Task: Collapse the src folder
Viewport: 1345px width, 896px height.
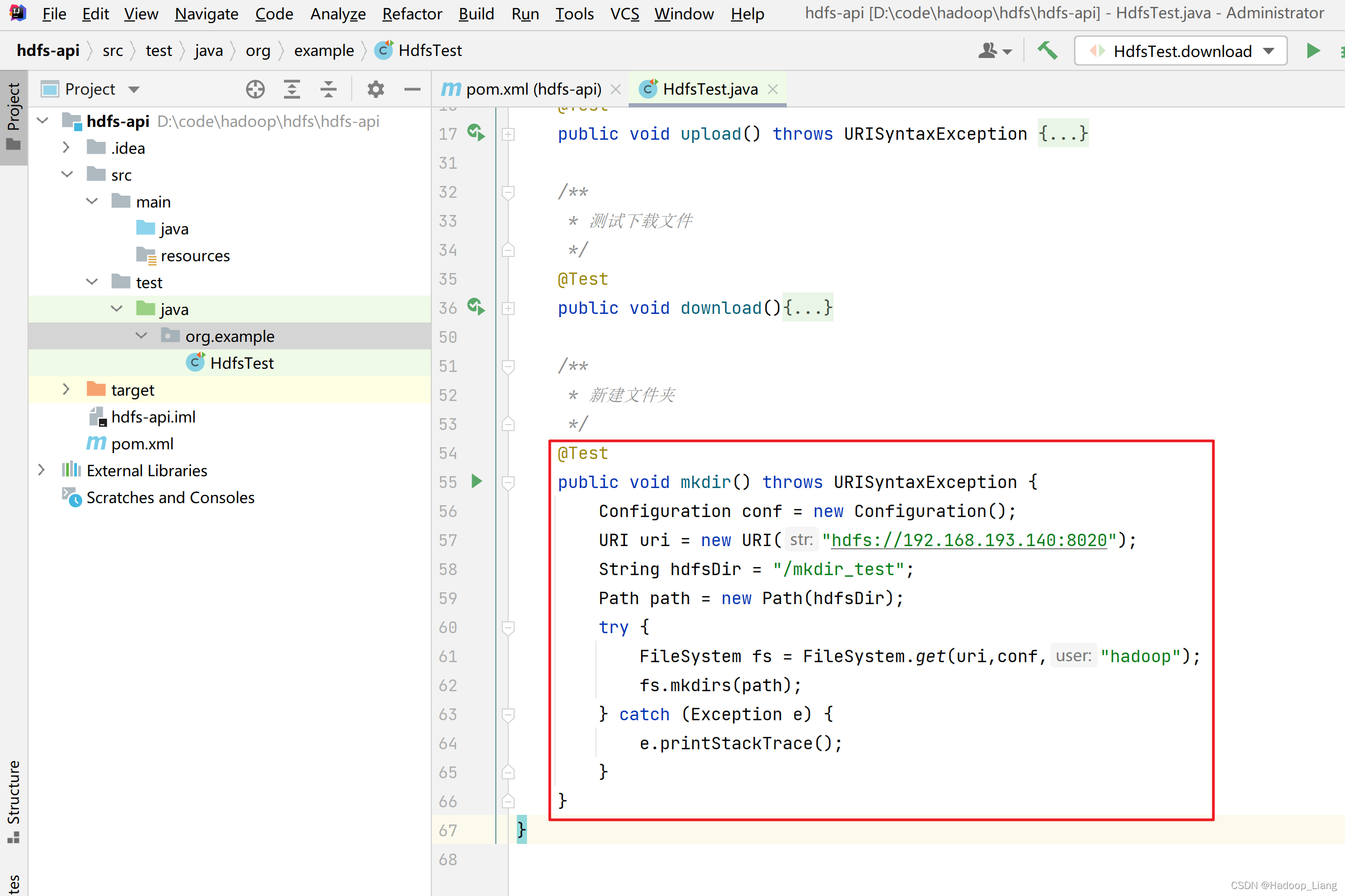Action: (x=67, y=174)
